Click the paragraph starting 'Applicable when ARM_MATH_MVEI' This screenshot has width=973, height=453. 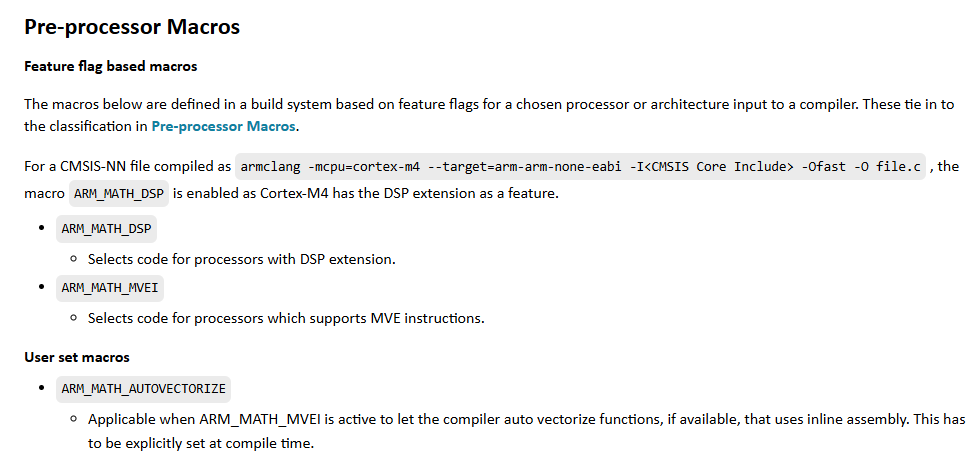point(525,419)
